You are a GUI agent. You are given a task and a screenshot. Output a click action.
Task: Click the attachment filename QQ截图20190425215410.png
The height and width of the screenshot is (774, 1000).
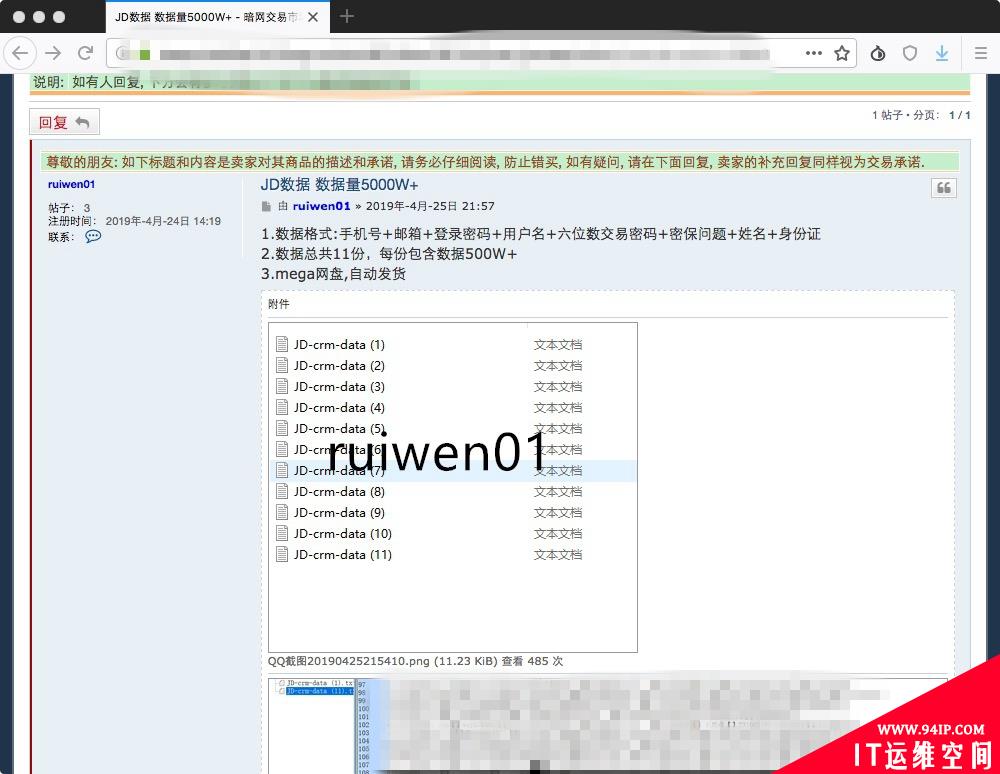click(x=349, y=661)
